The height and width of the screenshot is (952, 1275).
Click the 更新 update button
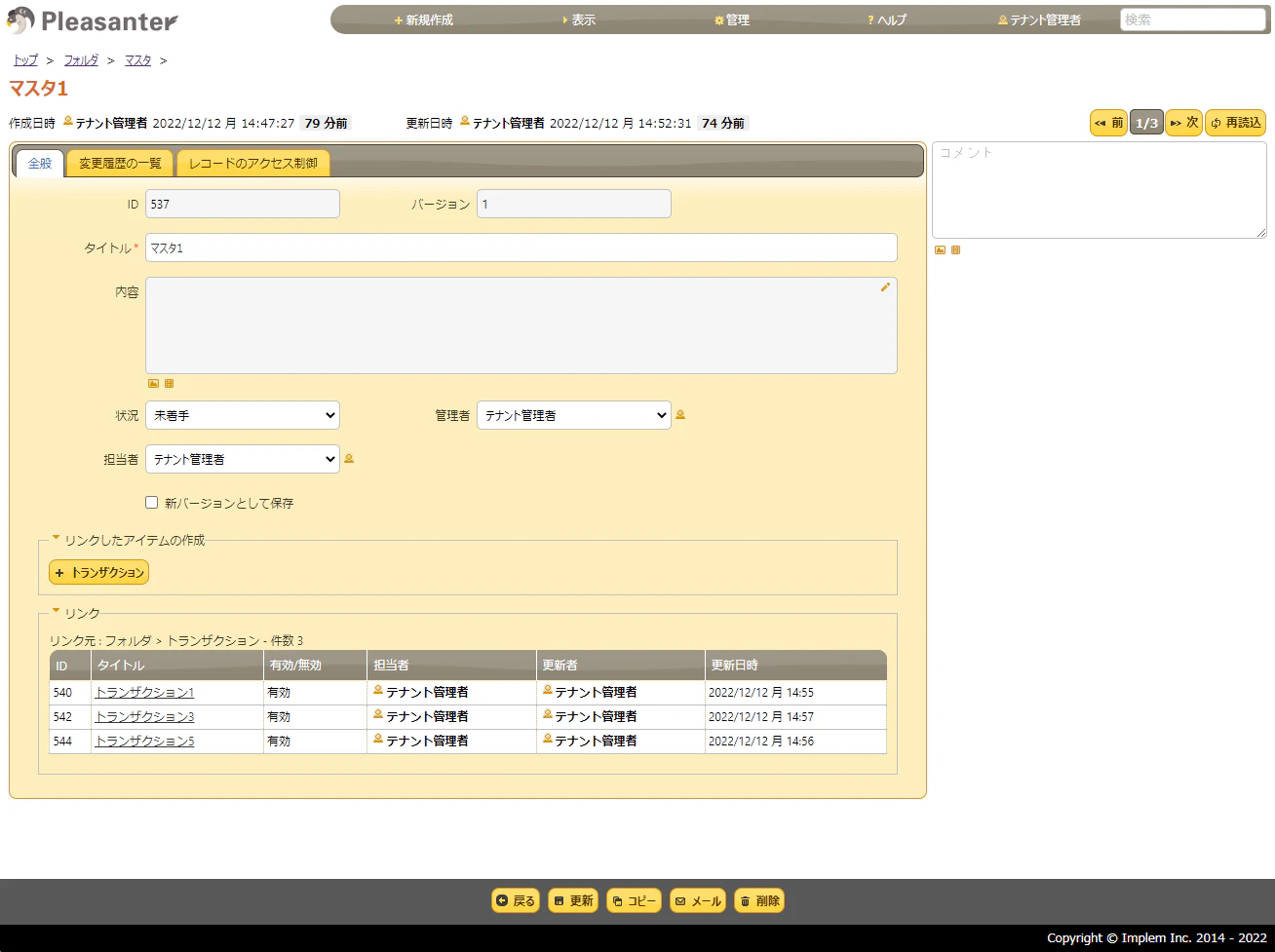click(573, 901)
